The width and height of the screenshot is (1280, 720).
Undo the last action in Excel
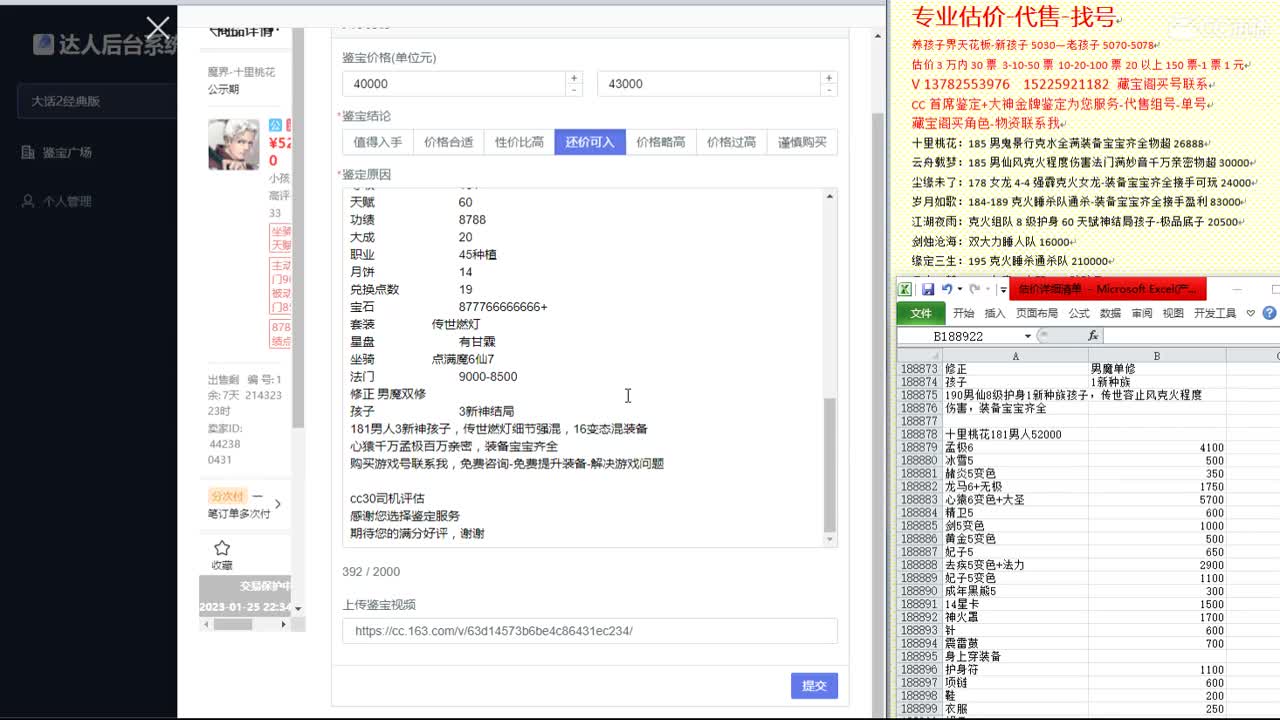pos(946,289)
